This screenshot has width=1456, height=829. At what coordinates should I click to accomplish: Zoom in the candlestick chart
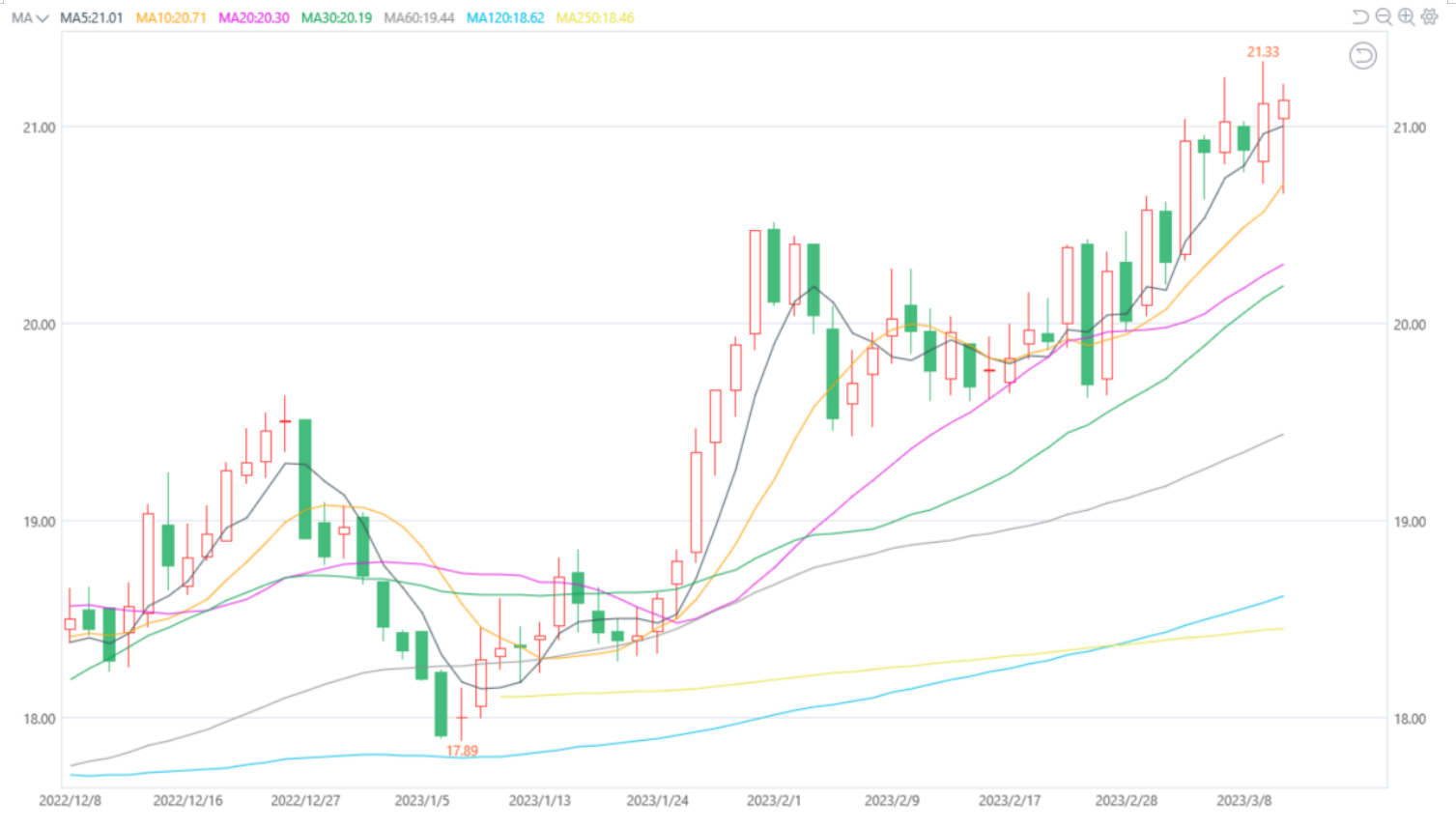pyautogui.click(x=1407, y=16)
